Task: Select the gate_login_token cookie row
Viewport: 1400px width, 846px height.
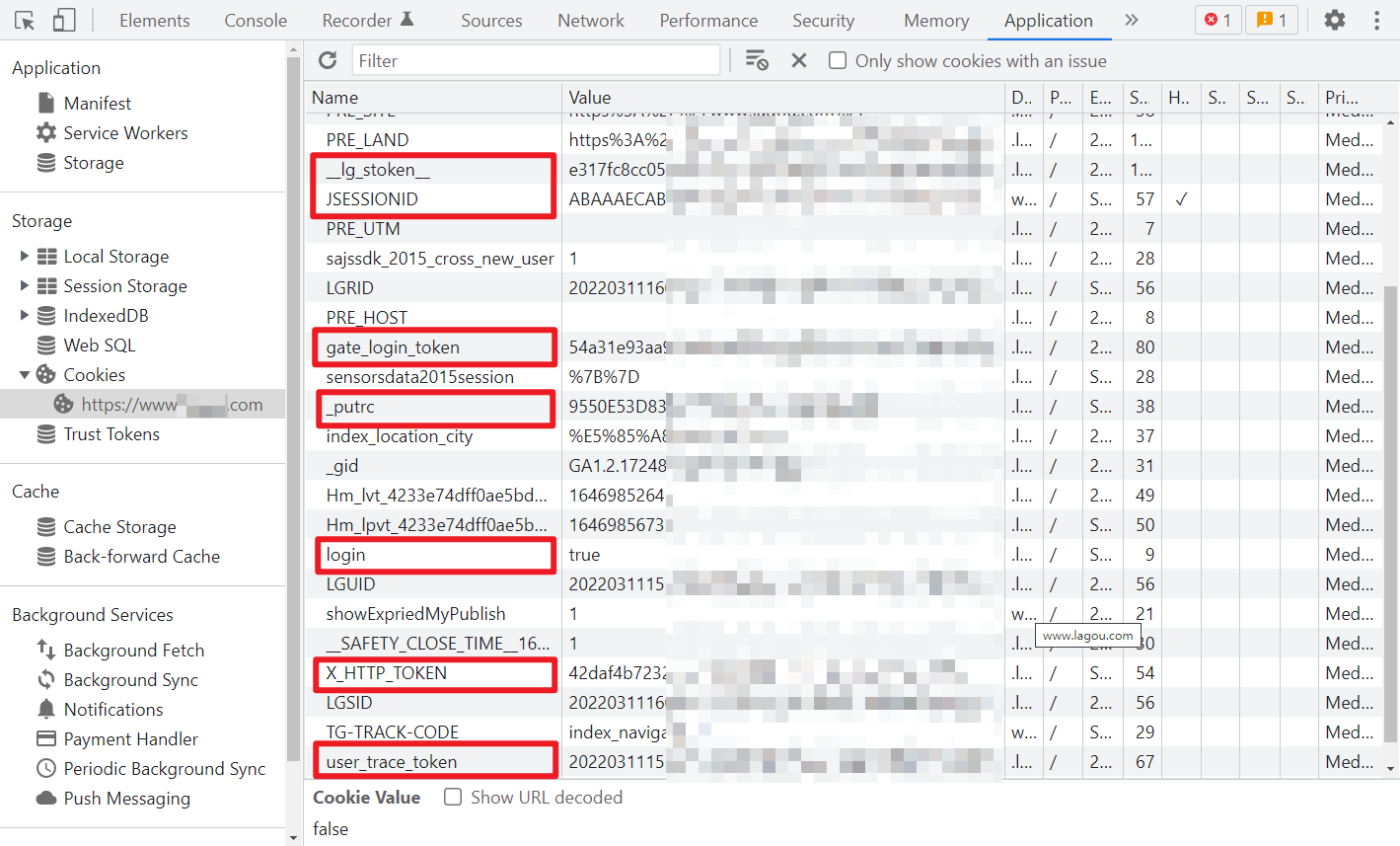Action: [x=844, y=346]
